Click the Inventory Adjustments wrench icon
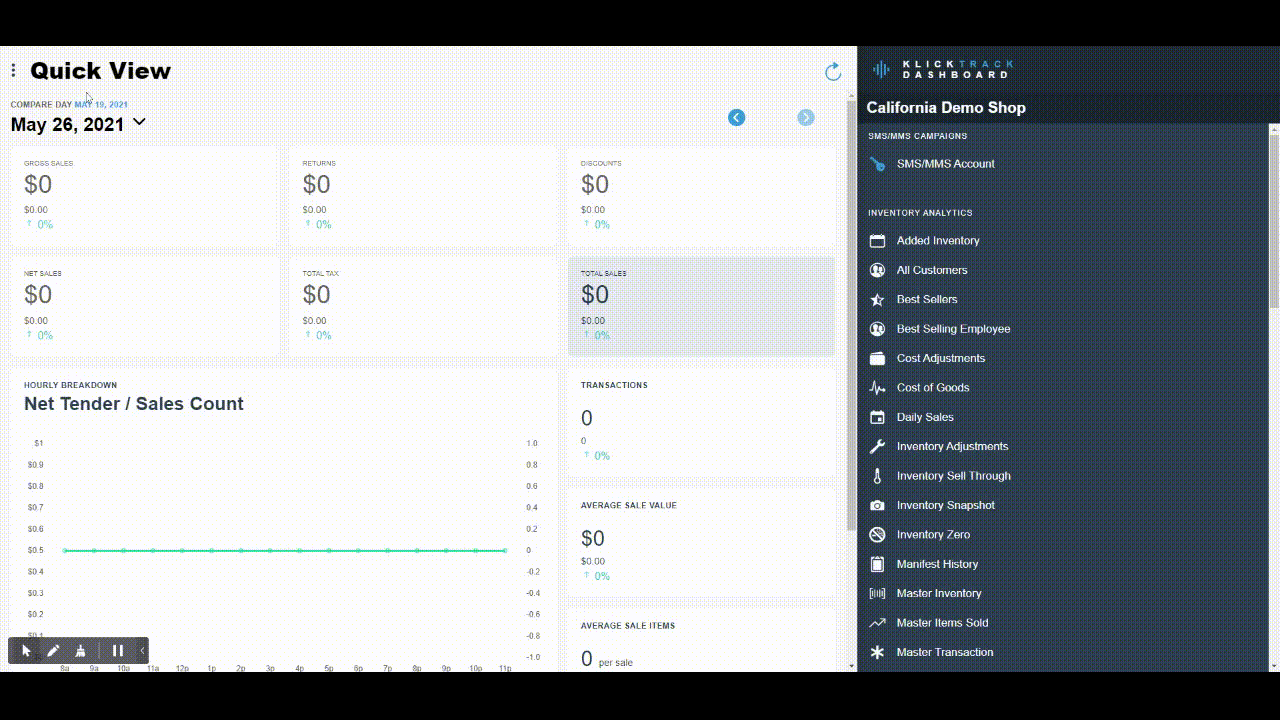The image size is (1280, 720). pos(877,447)
